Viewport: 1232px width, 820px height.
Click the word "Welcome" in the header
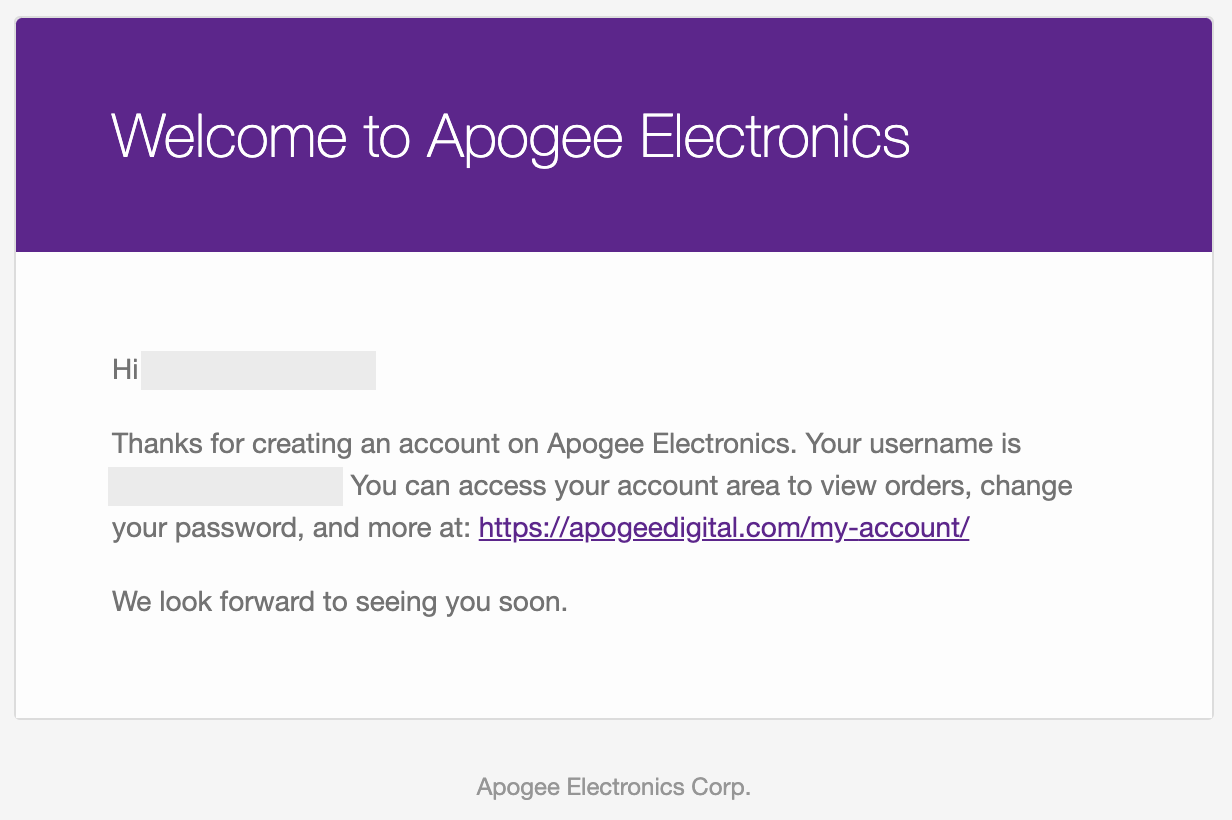[x=229, y=136]
